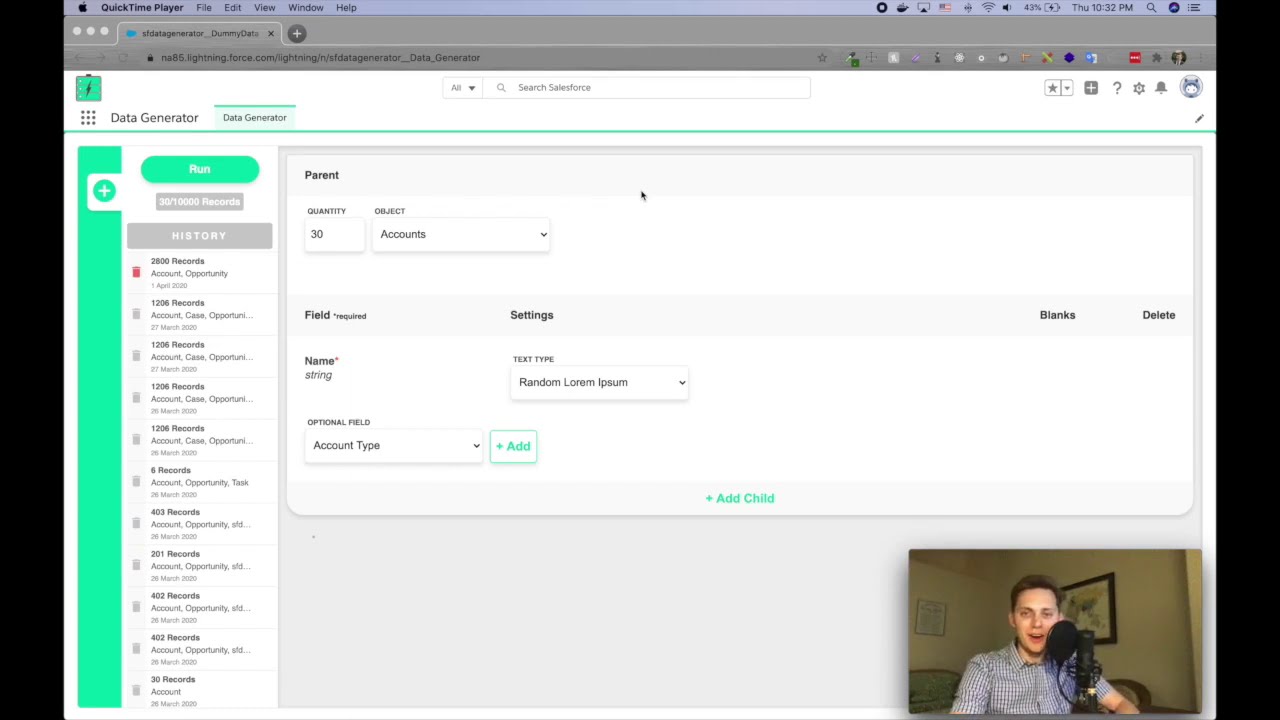Image resolution: width=1280 pixels, height=720 pixels.
Task: Click the Name required field label
Action: pos(321,361)
